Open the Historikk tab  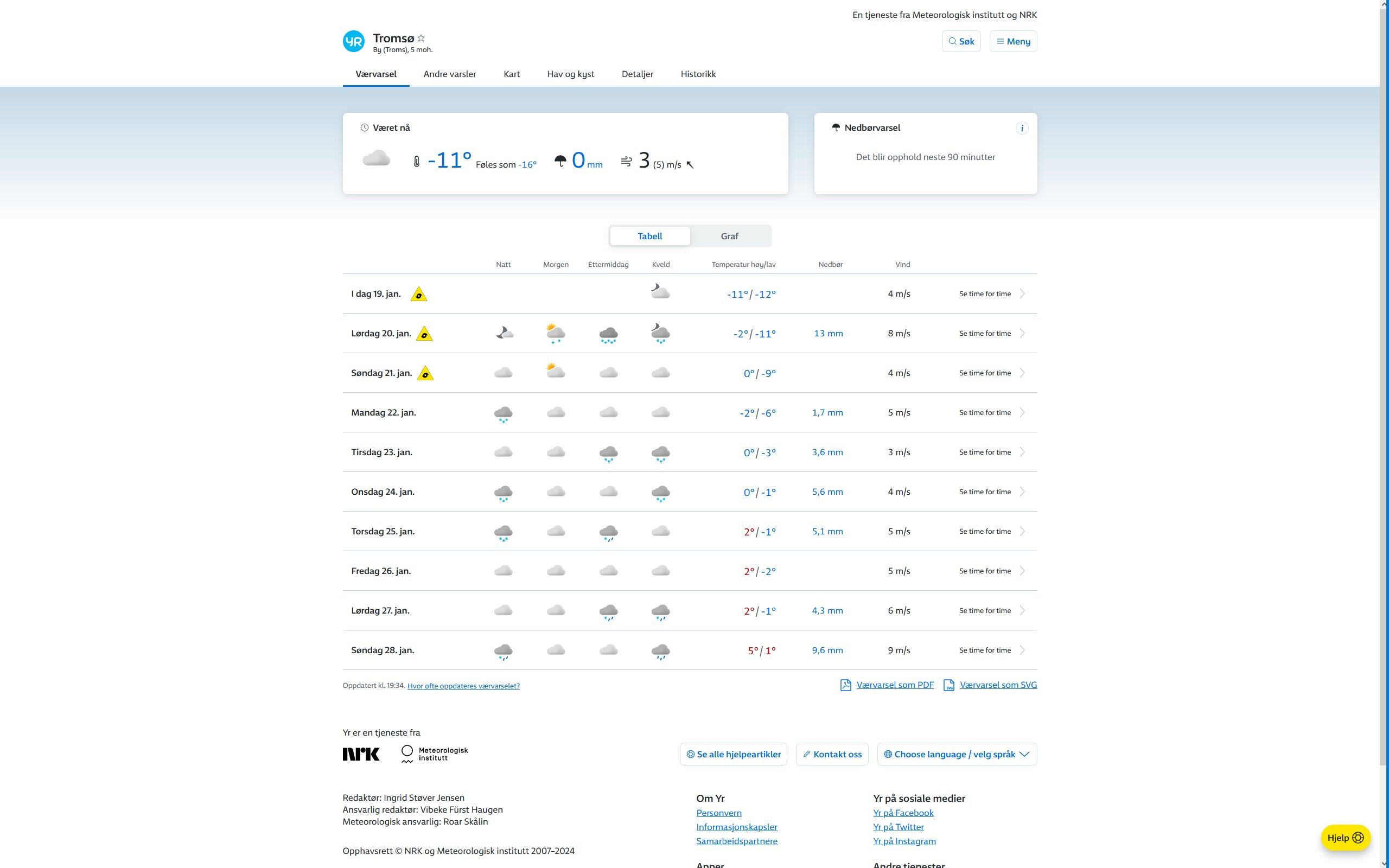tap(698, 74)
